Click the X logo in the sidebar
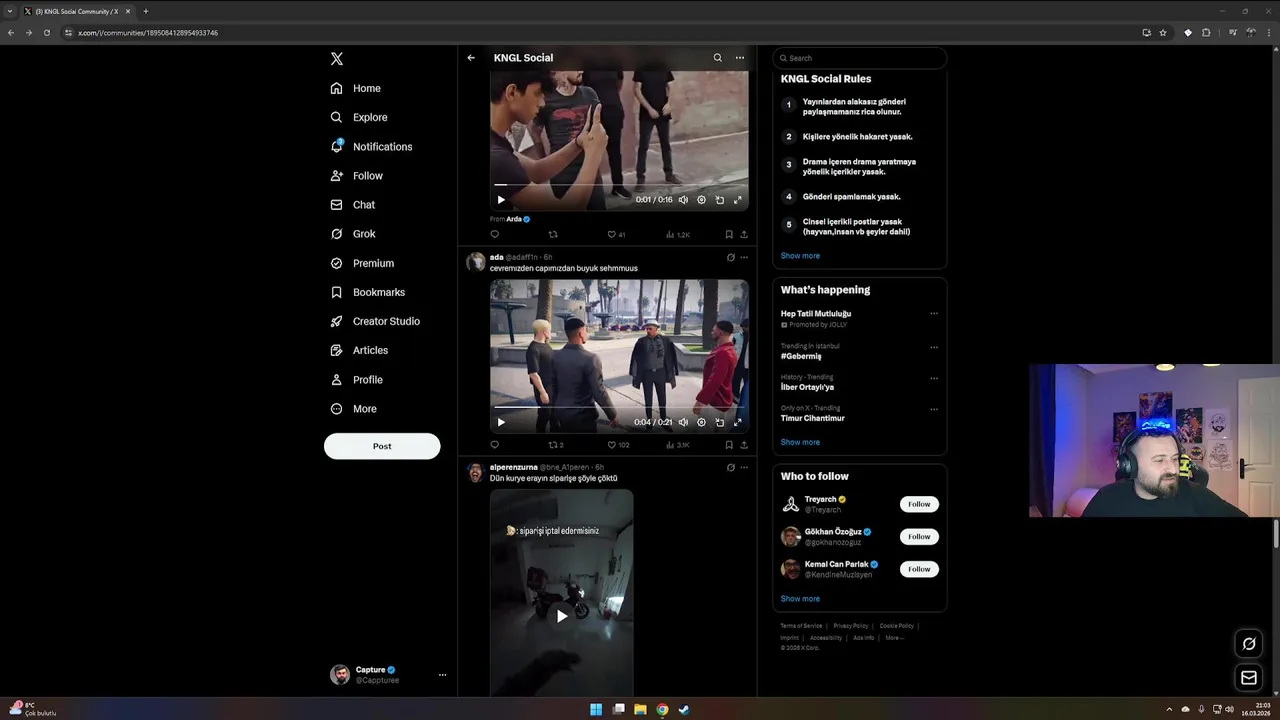Screen dimensions: 1280x720 coord(337,59)
